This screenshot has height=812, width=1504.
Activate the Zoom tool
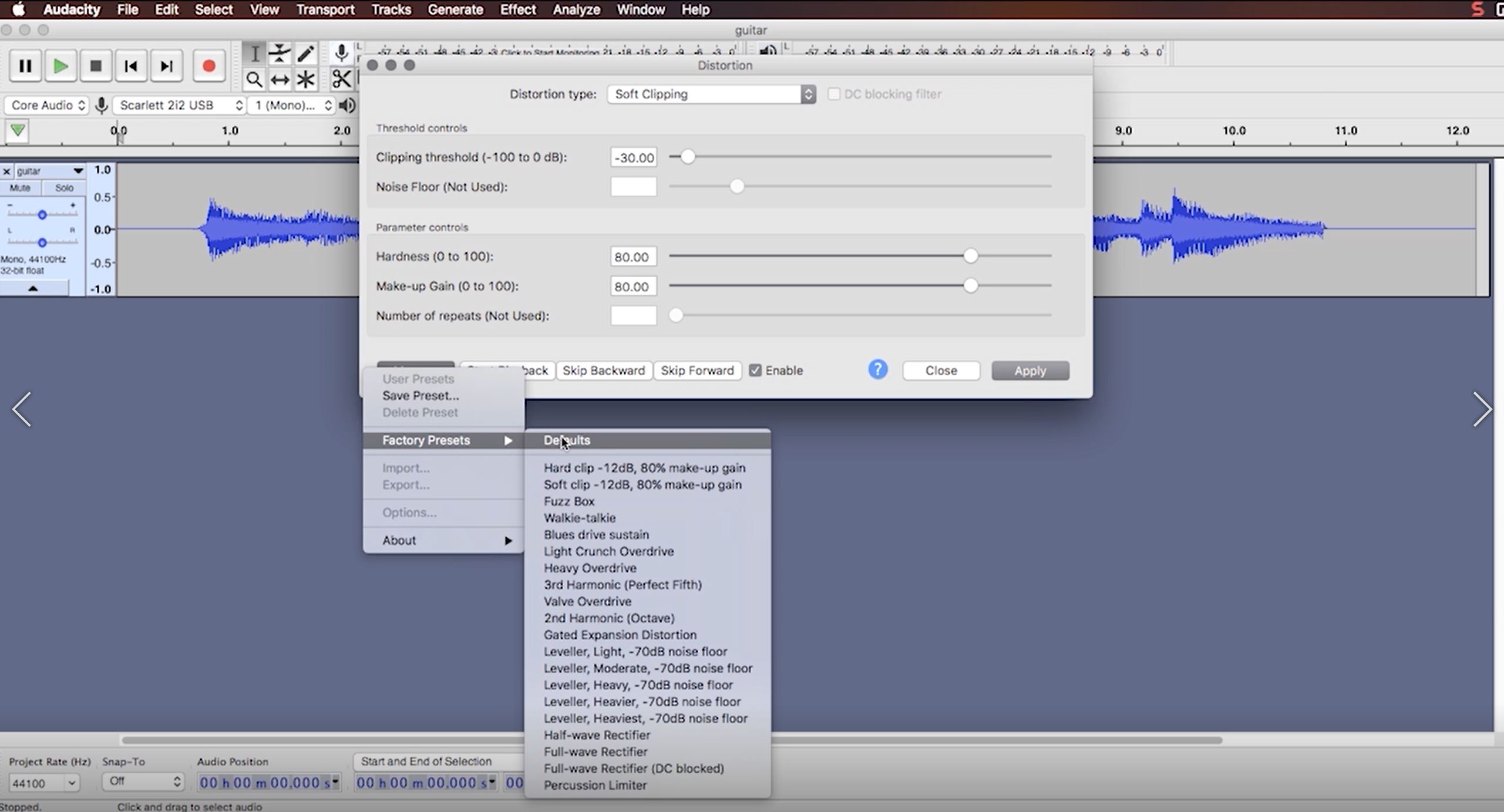(254, 80)
